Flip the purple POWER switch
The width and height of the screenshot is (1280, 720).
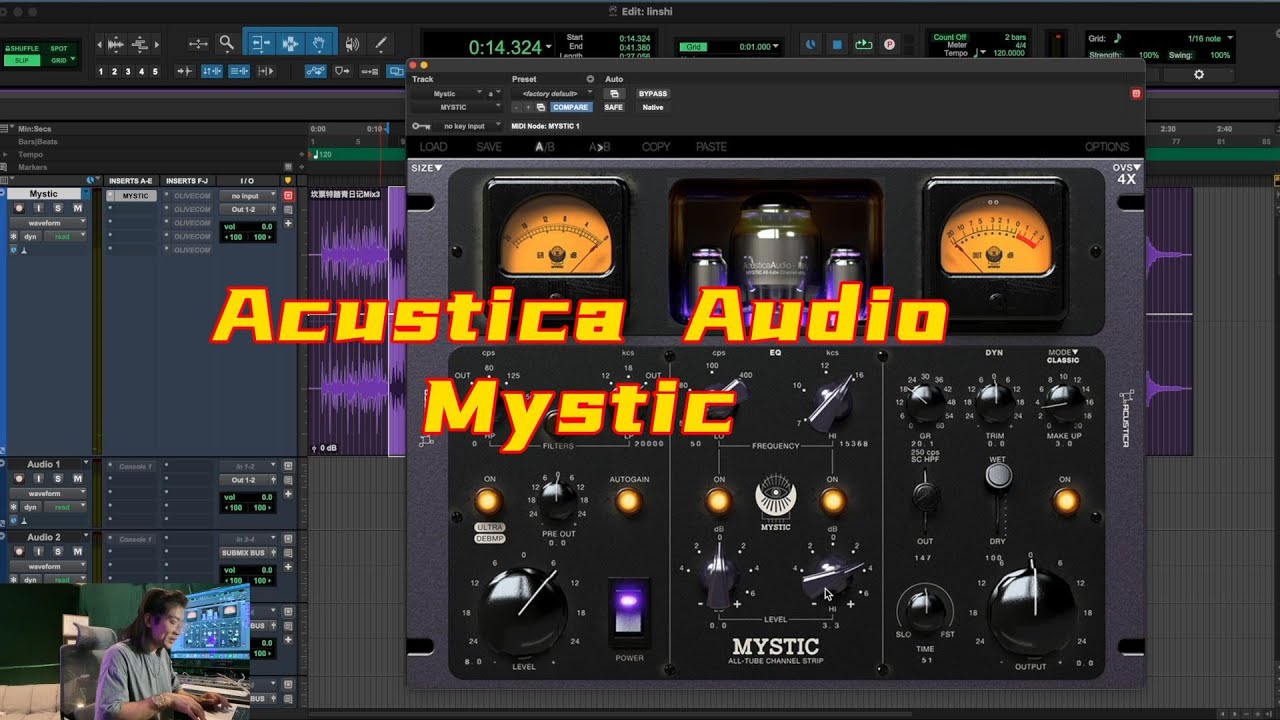click(629, 611)
